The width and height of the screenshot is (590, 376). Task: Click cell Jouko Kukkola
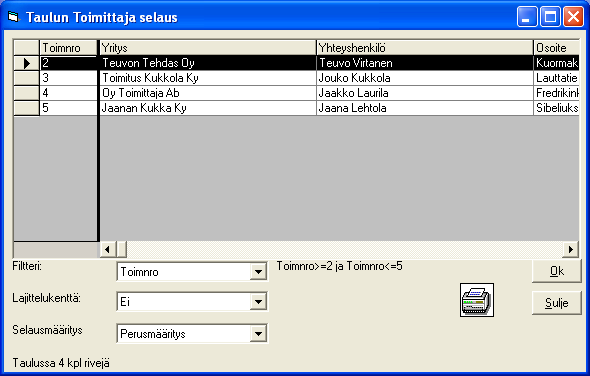tap(425, 78)
